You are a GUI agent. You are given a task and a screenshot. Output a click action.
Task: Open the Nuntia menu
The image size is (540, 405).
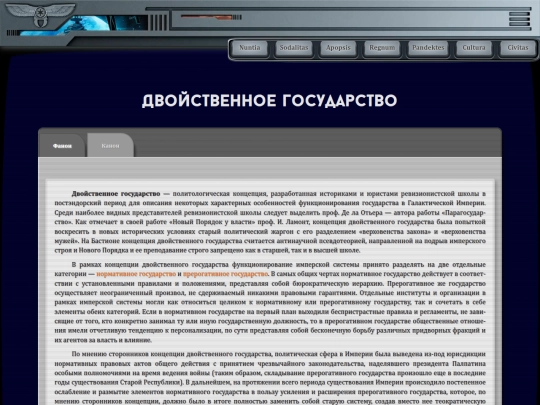(x=250, y=48)
